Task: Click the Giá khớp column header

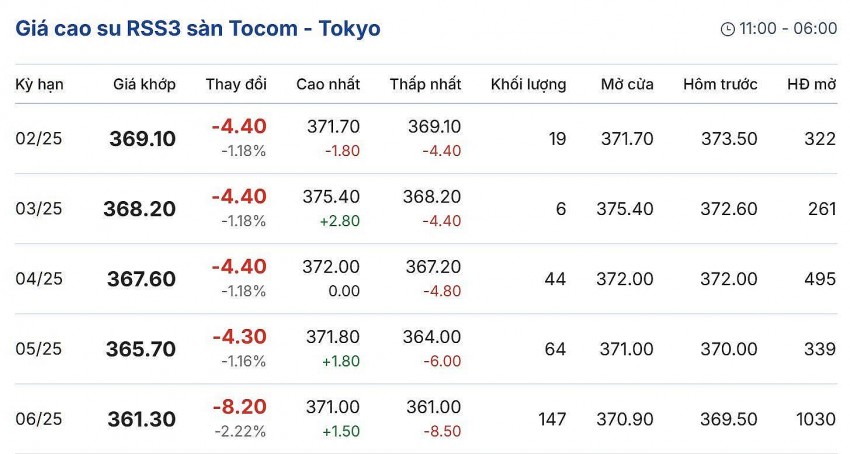Action: point(145,84)
